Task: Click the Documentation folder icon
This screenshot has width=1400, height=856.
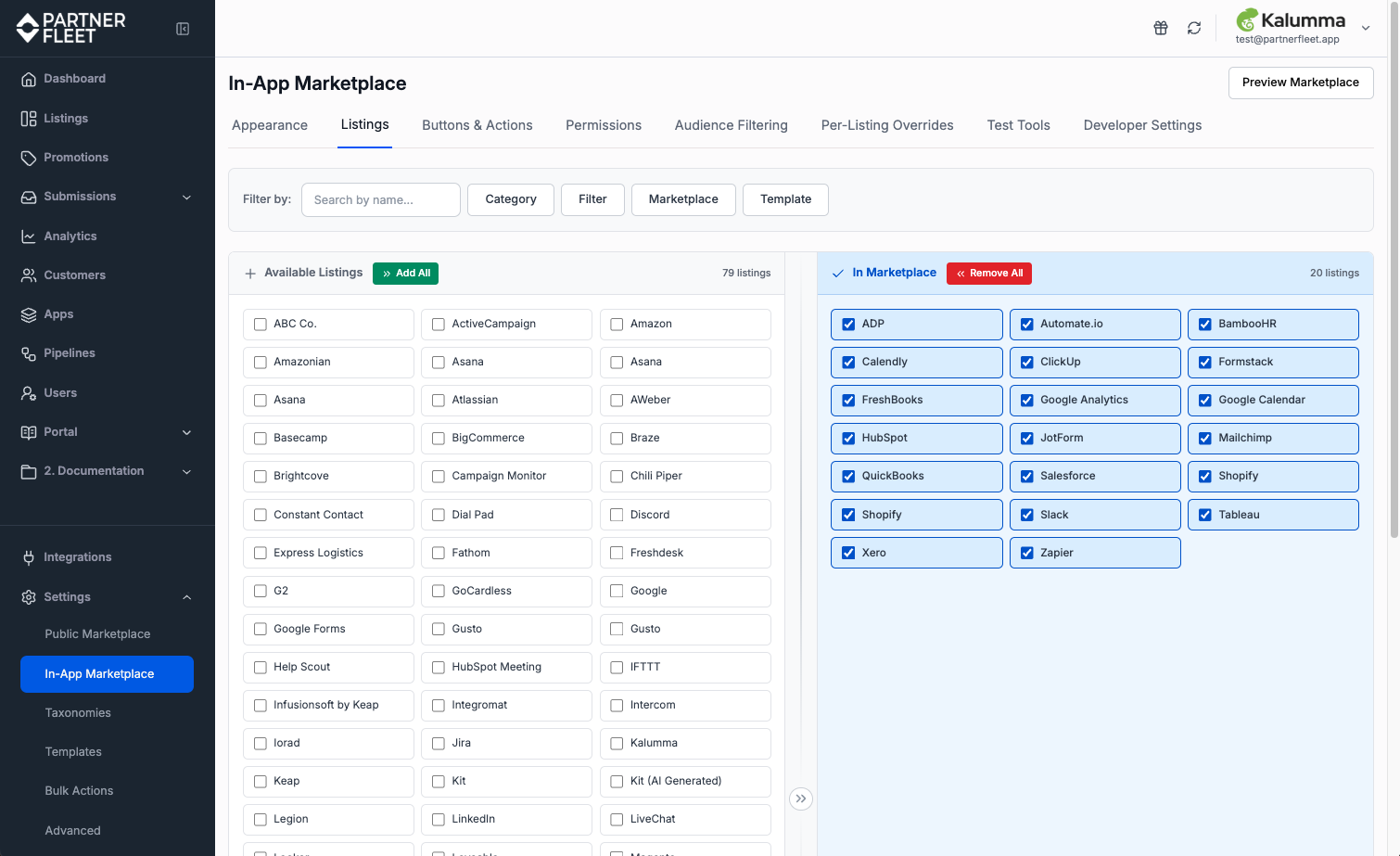Action: point(29,471)
